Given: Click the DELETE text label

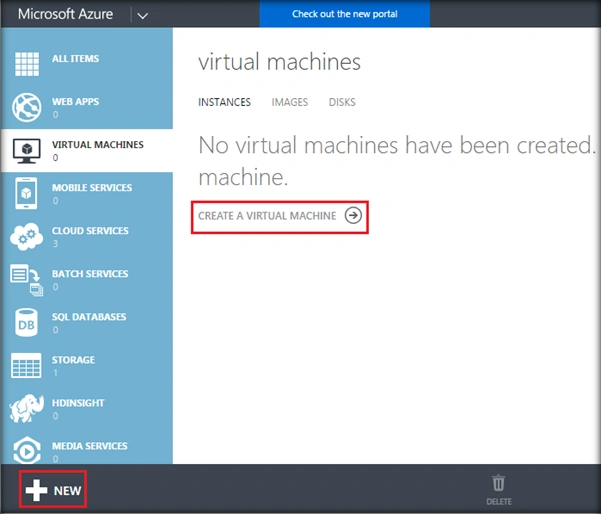Looking at the screenshot, I should point(499,501).
